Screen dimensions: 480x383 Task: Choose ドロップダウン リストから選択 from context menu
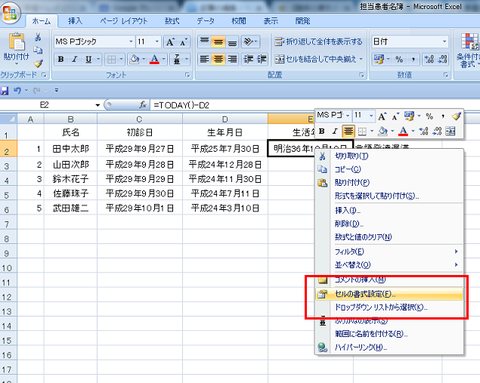(x=389, y=307)
